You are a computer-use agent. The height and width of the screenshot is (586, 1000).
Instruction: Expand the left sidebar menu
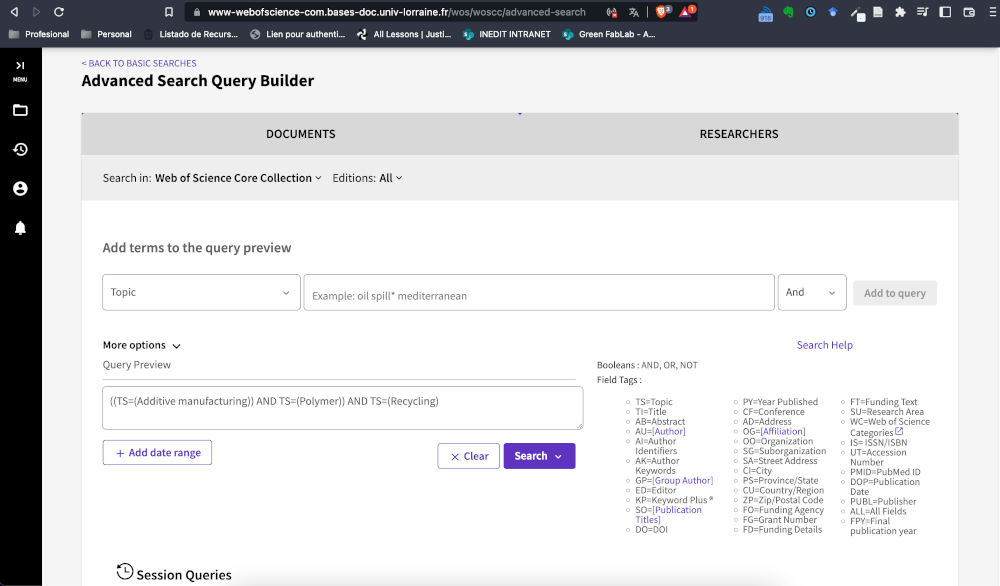(20, 69)
